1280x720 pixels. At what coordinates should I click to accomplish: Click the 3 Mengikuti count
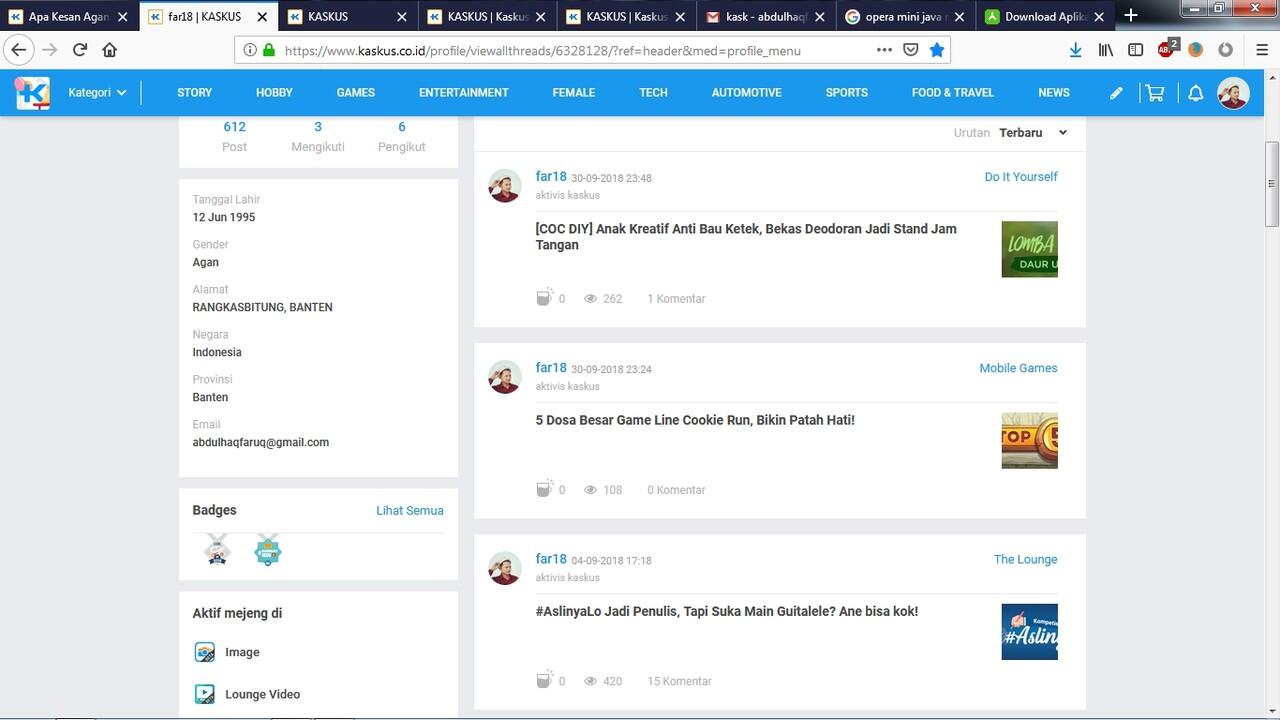click(x=318, y=137)
